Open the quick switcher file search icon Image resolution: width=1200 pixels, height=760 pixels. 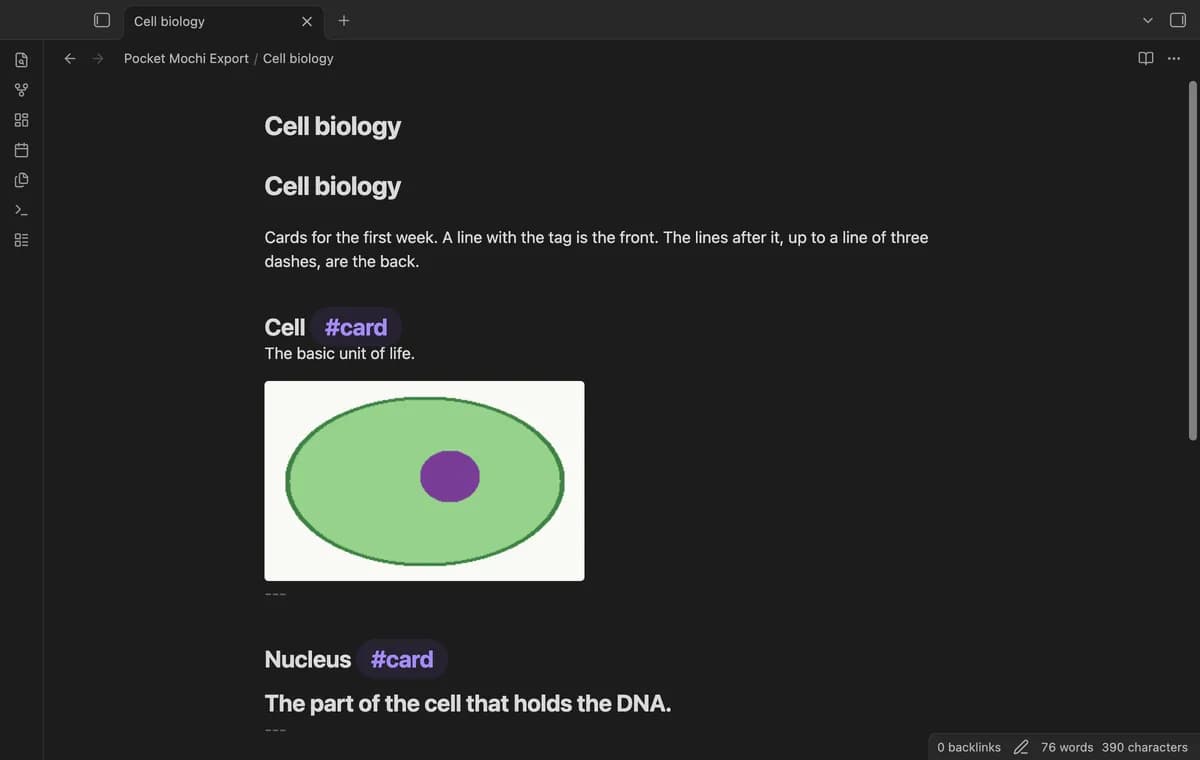pos(21,60)
